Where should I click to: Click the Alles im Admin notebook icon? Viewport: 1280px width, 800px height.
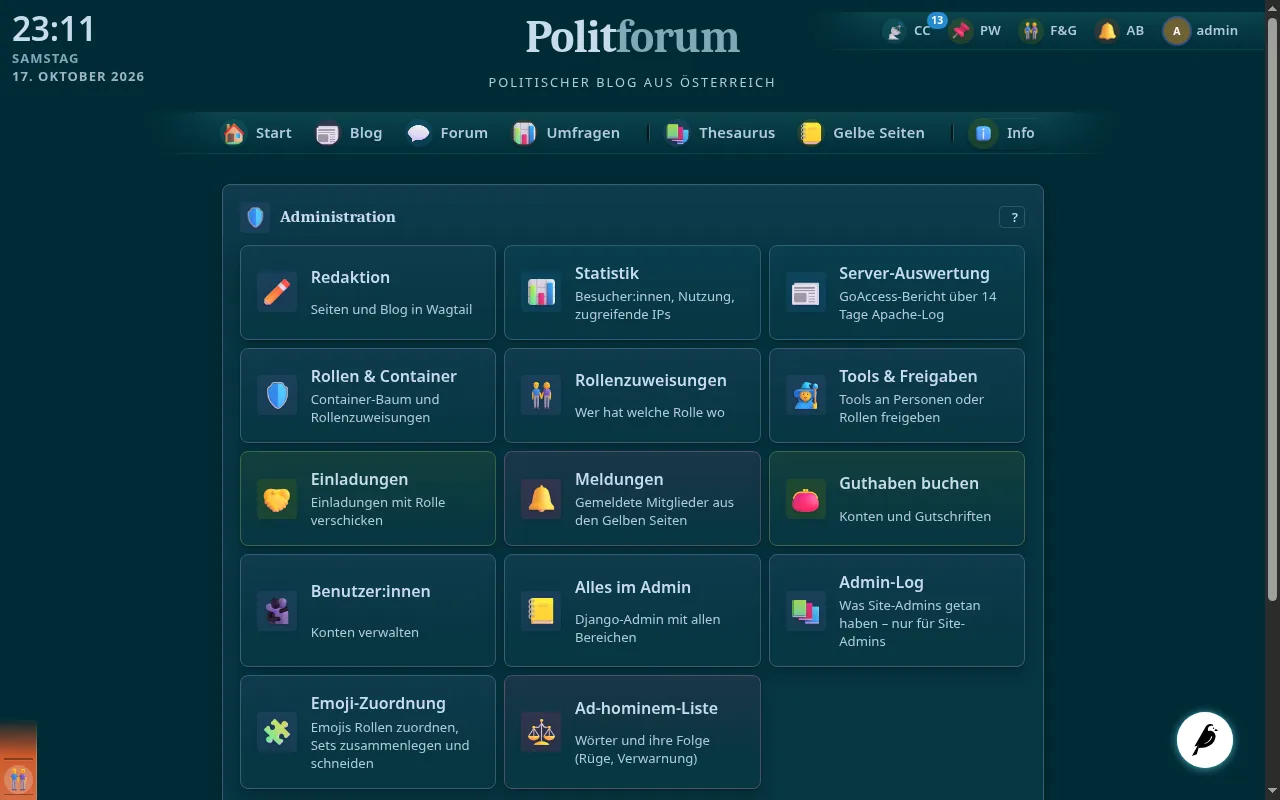[x=541, y=610]
